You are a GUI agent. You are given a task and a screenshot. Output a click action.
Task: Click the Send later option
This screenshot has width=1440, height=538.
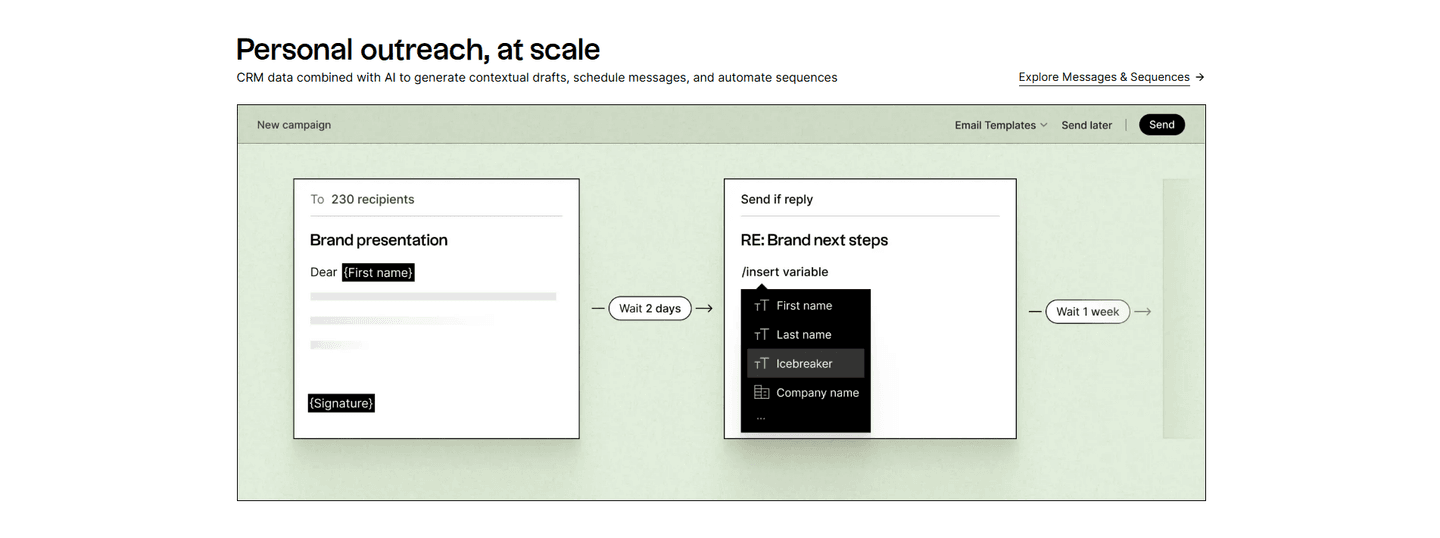tap(1087, 125)
